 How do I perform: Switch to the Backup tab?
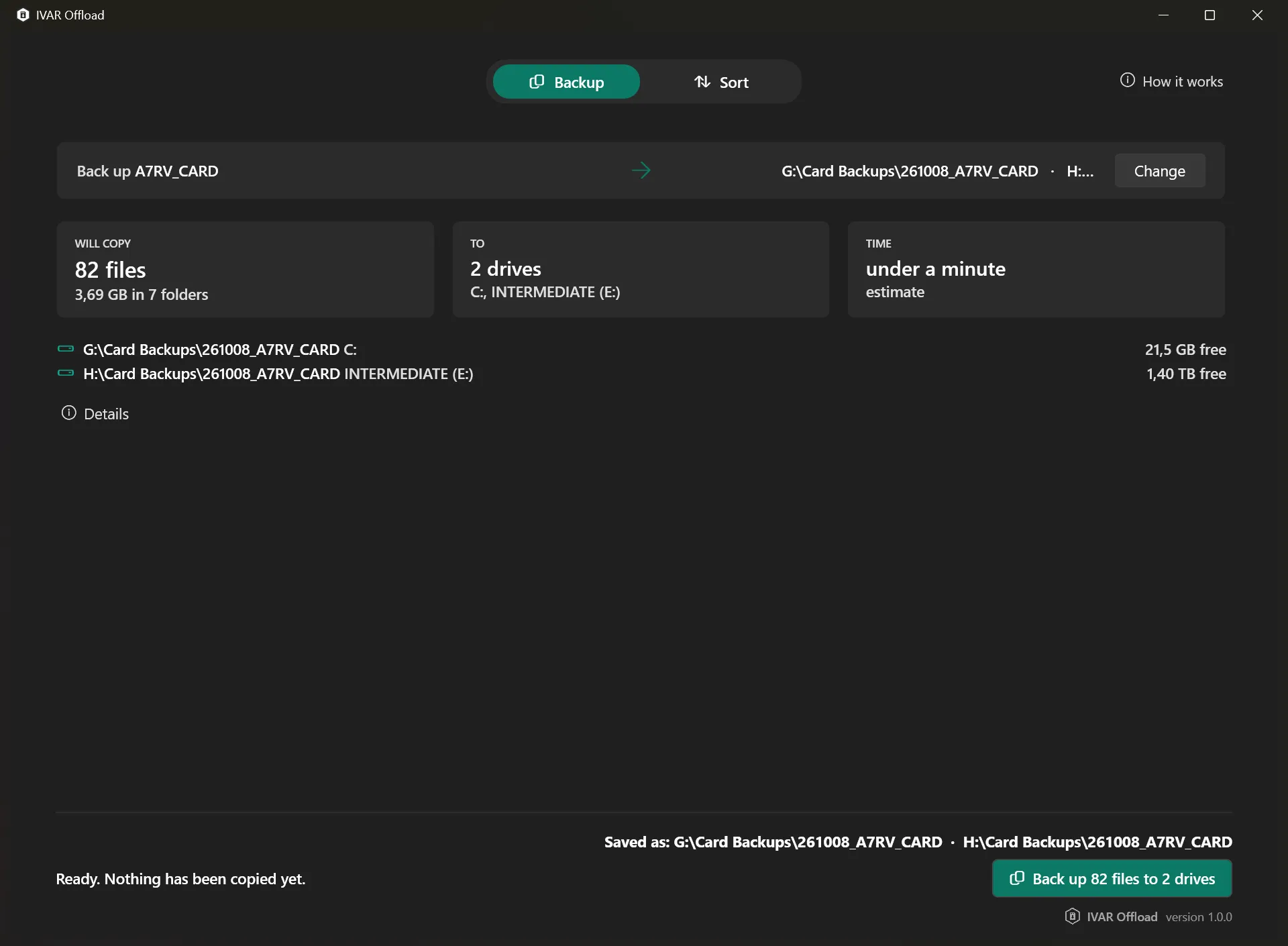pyautogui.click(x=566, y=82)
